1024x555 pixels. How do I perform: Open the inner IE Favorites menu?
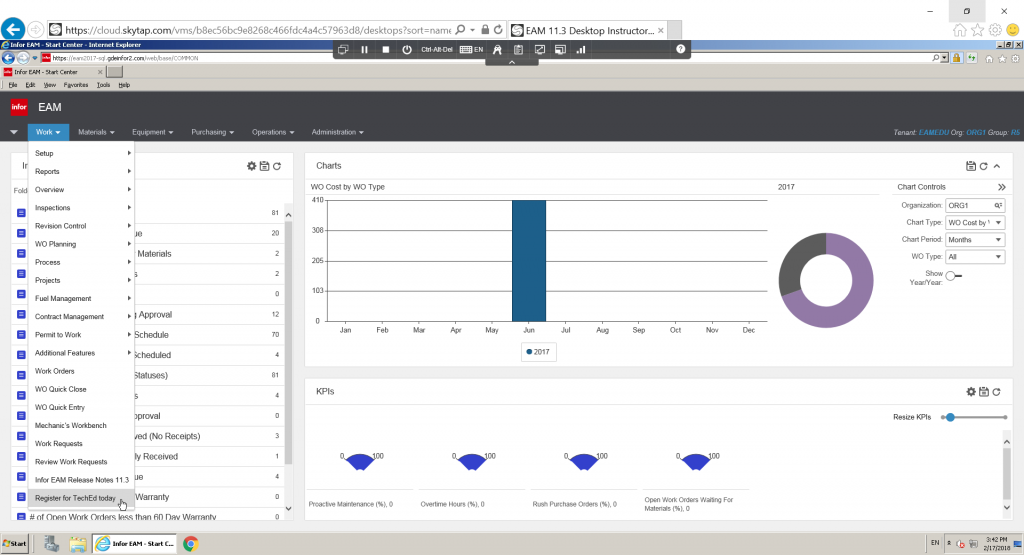pos(76,85)
